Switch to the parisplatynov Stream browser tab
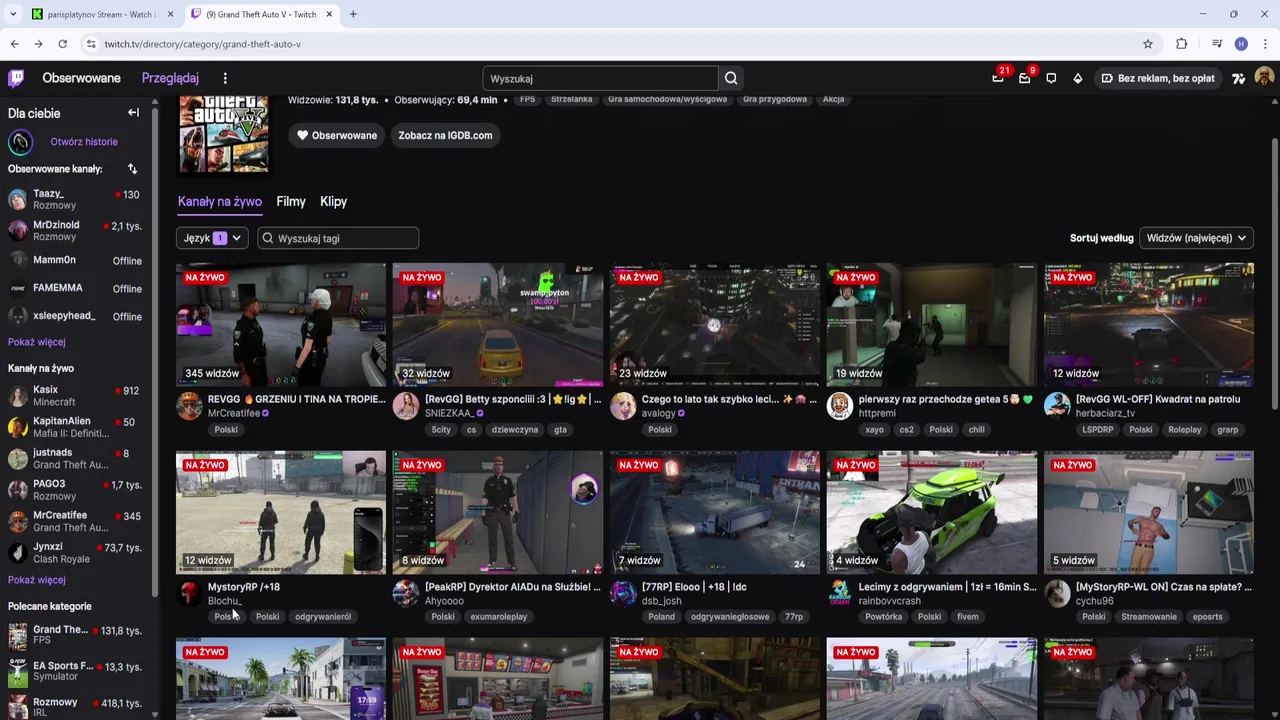Viewport: 1280px width, 720px height. [x=102, y=14]
